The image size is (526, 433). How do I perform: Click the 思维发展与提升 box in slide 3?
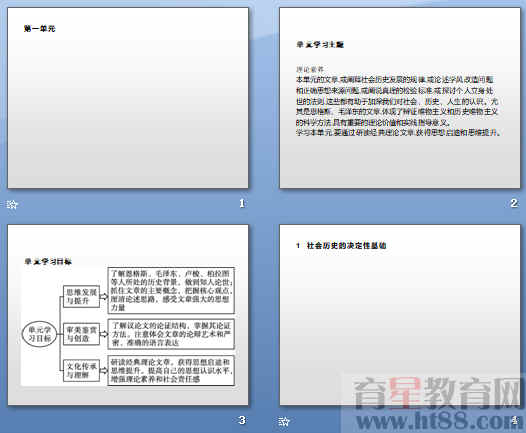[82, 296]
